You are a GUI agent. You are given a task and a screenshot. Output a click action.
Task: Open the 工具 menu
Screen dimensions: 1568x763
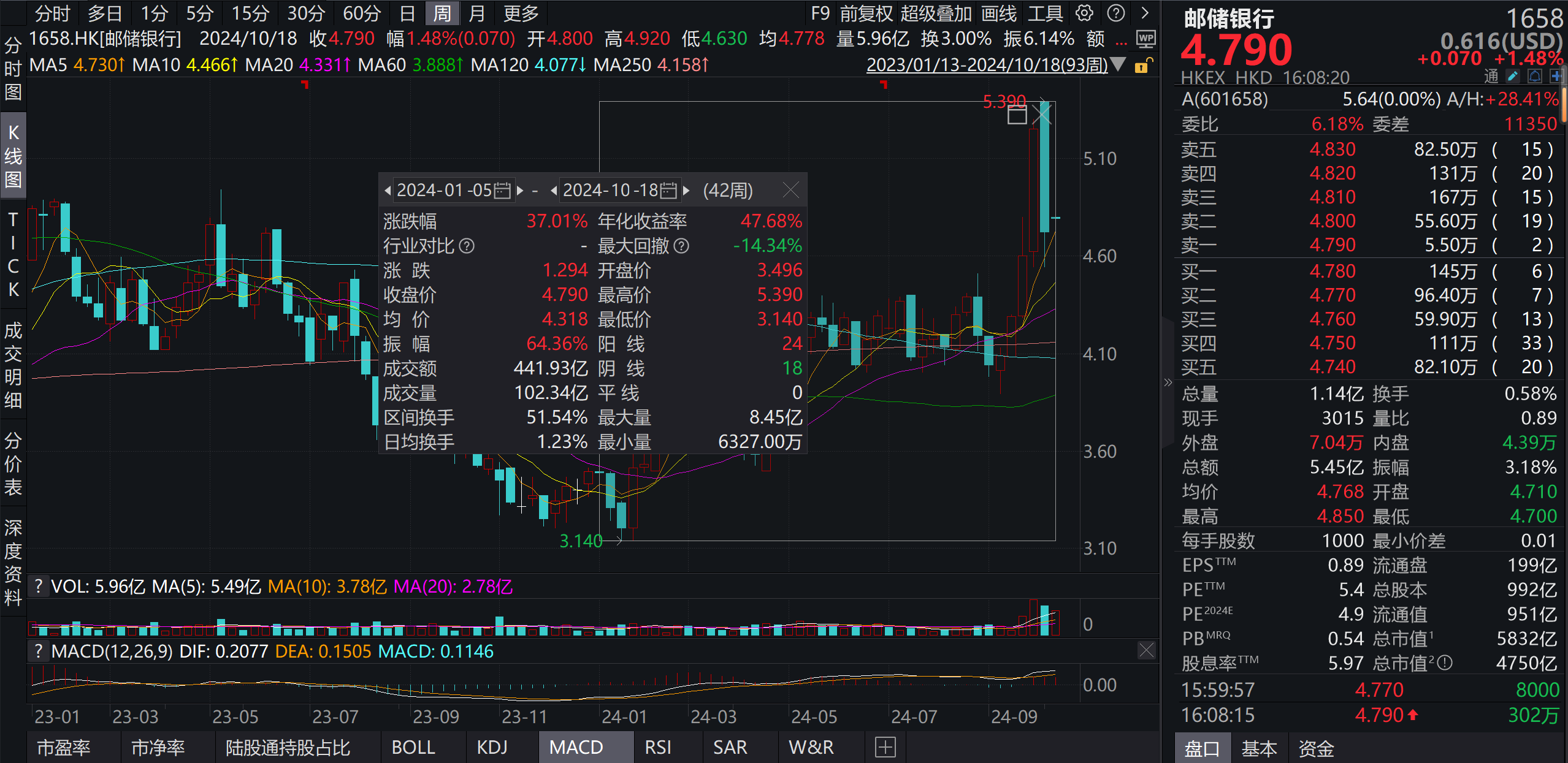pyautogui.click(x=1045, y=13)
